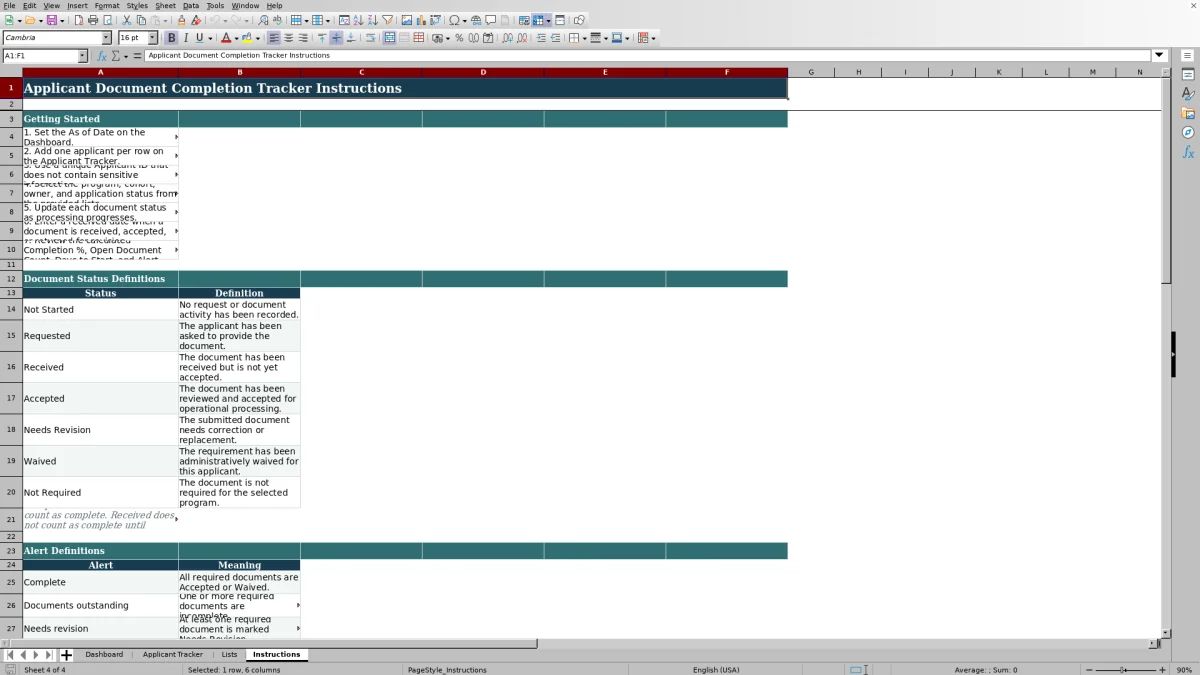
Task: Apply AutoFilter with the funnel icon
Action: pos(388,20)
